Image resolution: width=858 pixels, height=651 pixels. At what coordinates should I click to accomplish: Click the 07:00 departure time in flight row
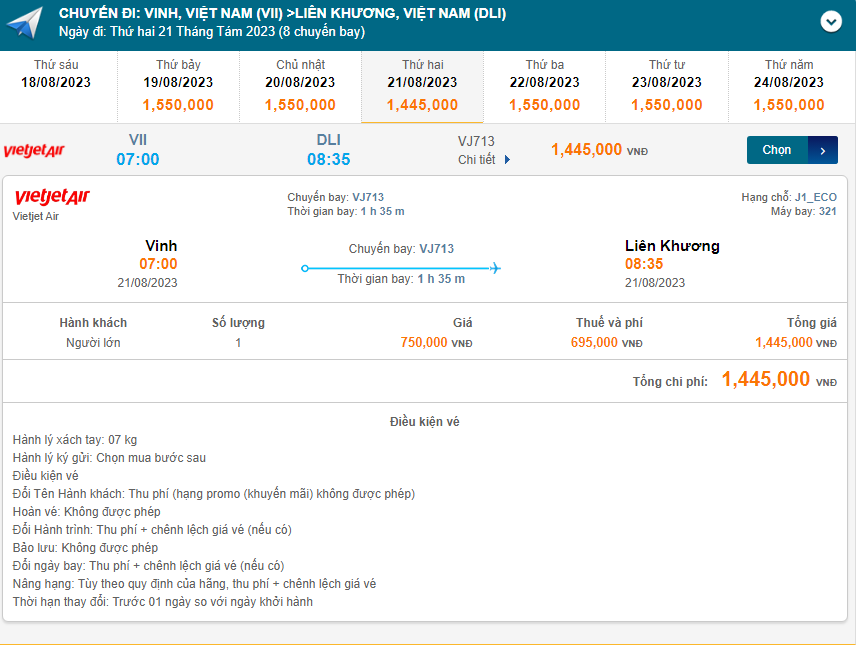tap(138, 159)
